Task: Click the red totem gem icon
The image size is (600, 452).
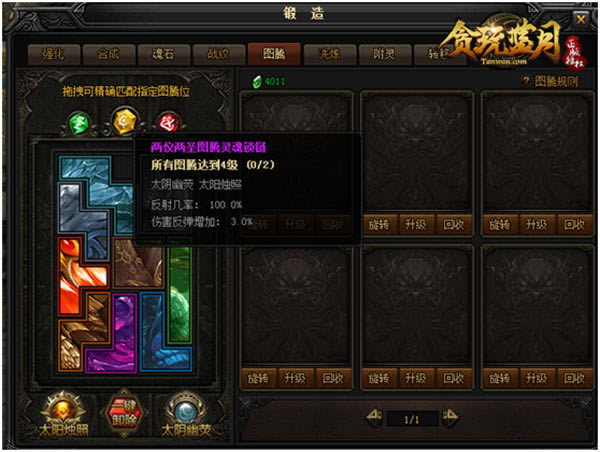Action: tap(169, 122)
